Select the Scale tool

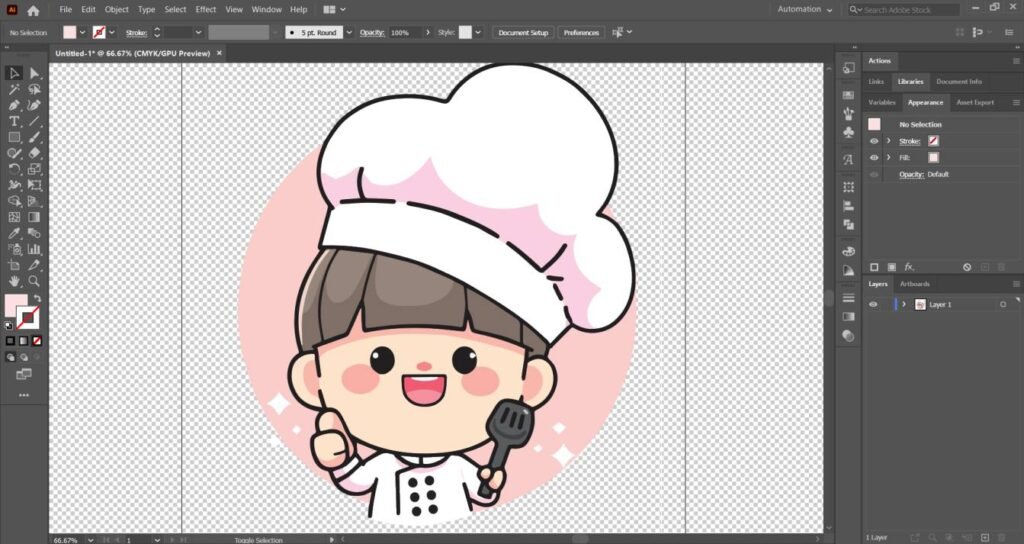34,169
